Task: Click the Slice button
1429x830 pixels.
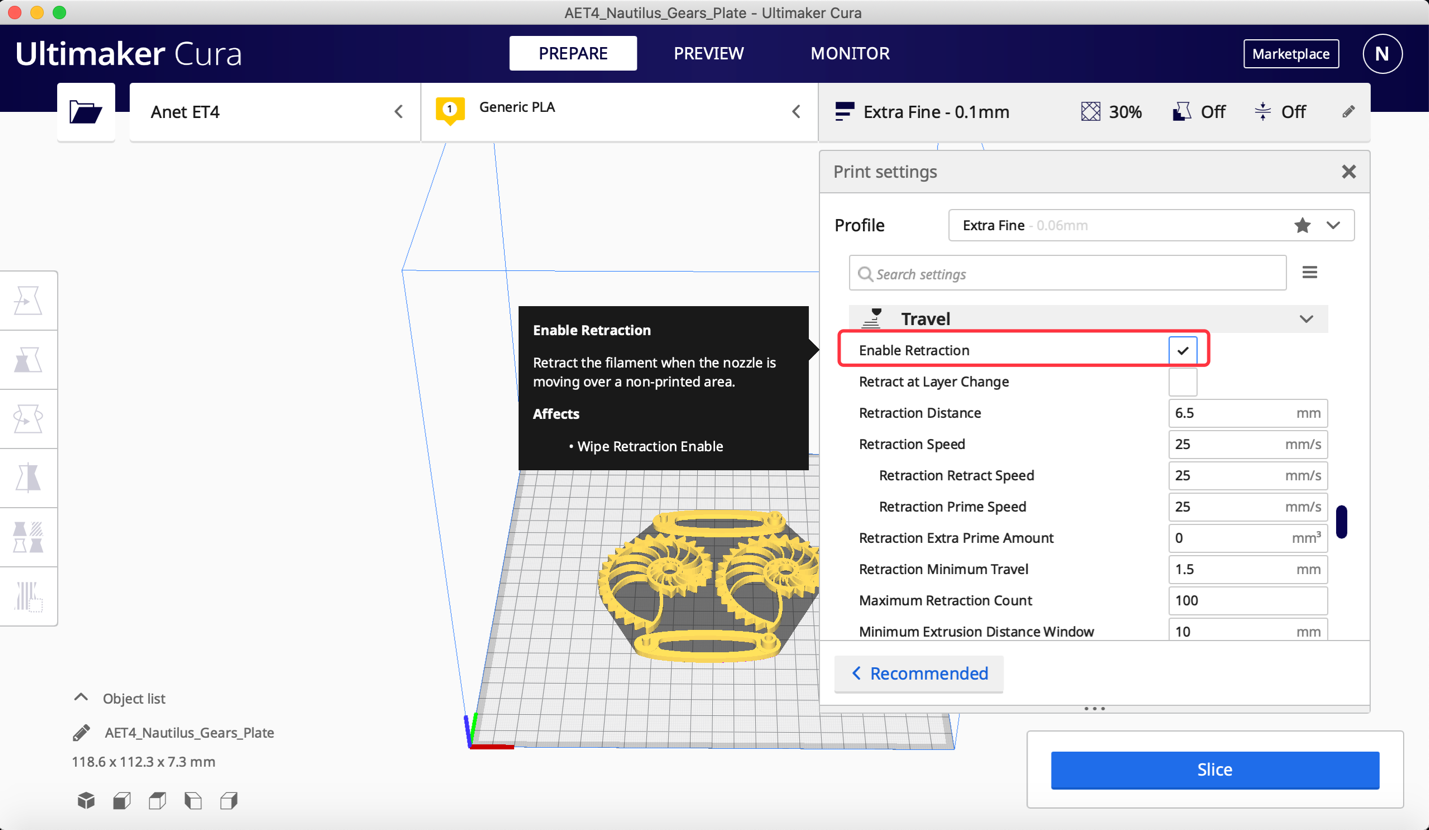Action: click(1215, 770)
